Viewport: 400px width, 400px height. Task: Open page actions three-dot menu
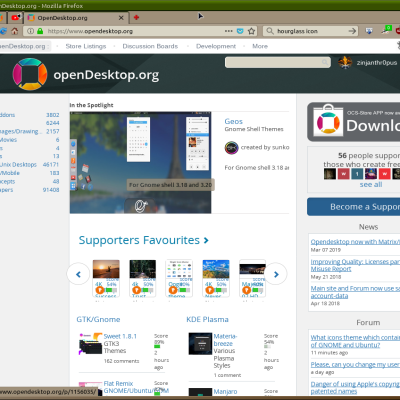(x=229, y=31)
